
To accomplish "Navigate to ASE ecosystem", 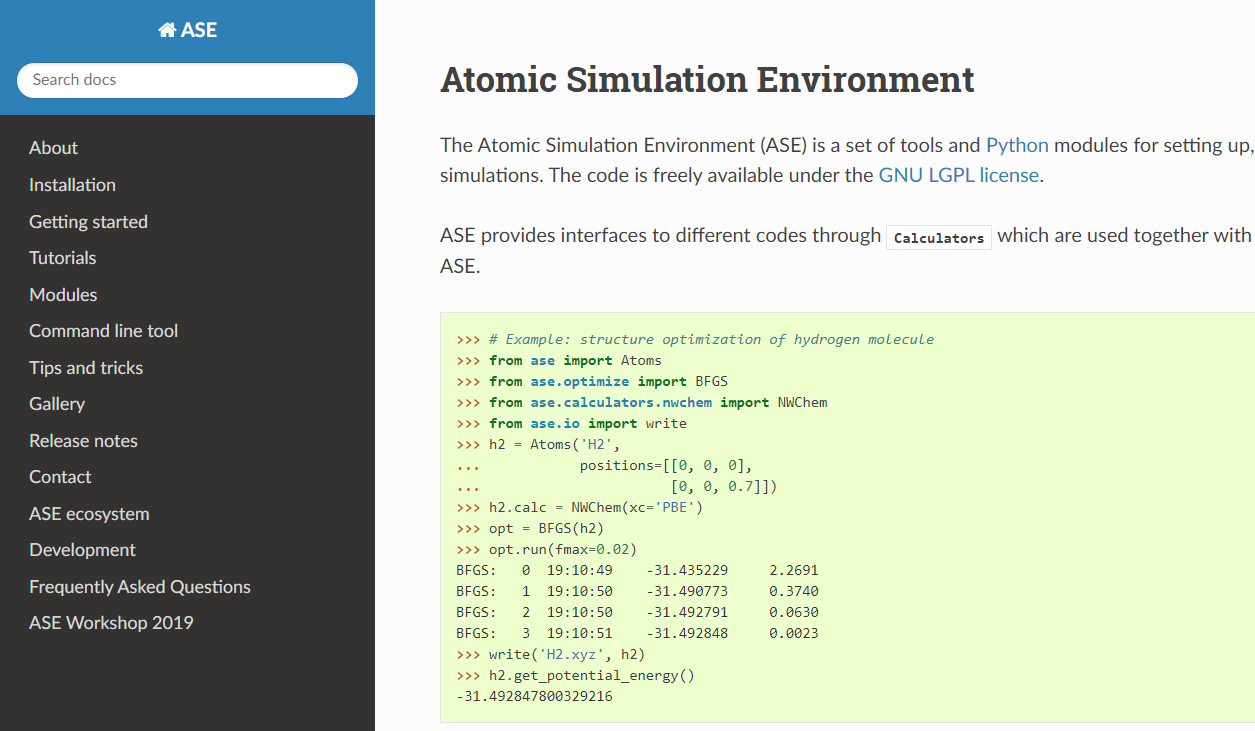I will [89, 514].
